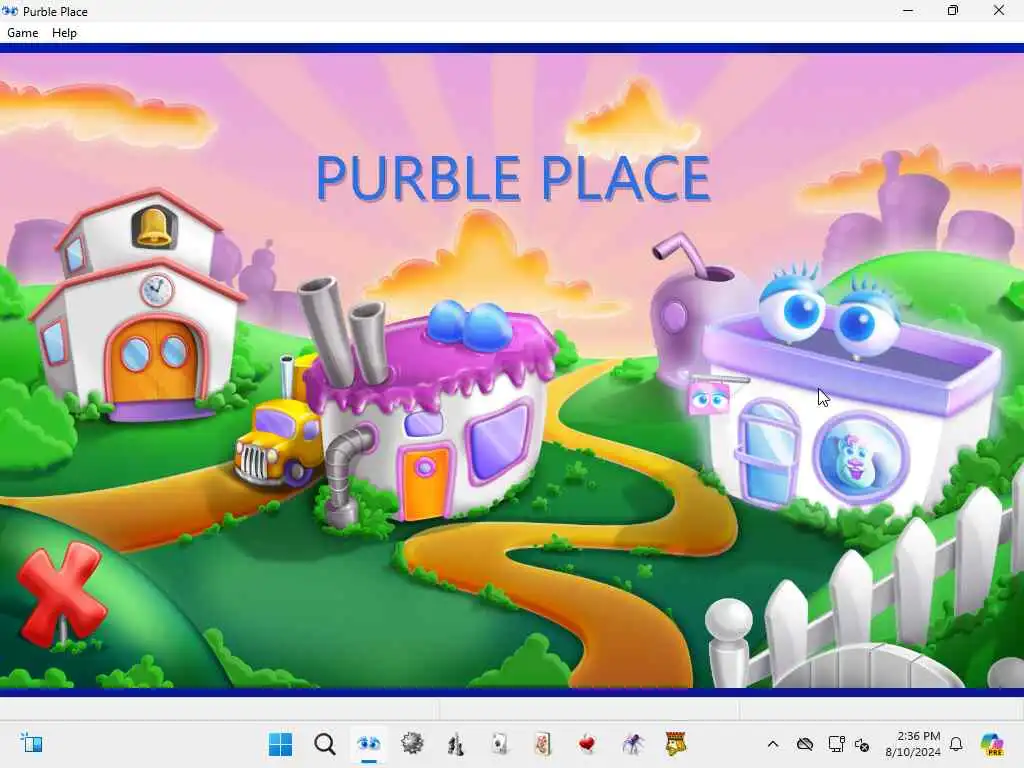Viewport: 1024px width, 768px height.
Task: Close the Purble Place window
Action: pyautogui.click(x=999, y=10)
